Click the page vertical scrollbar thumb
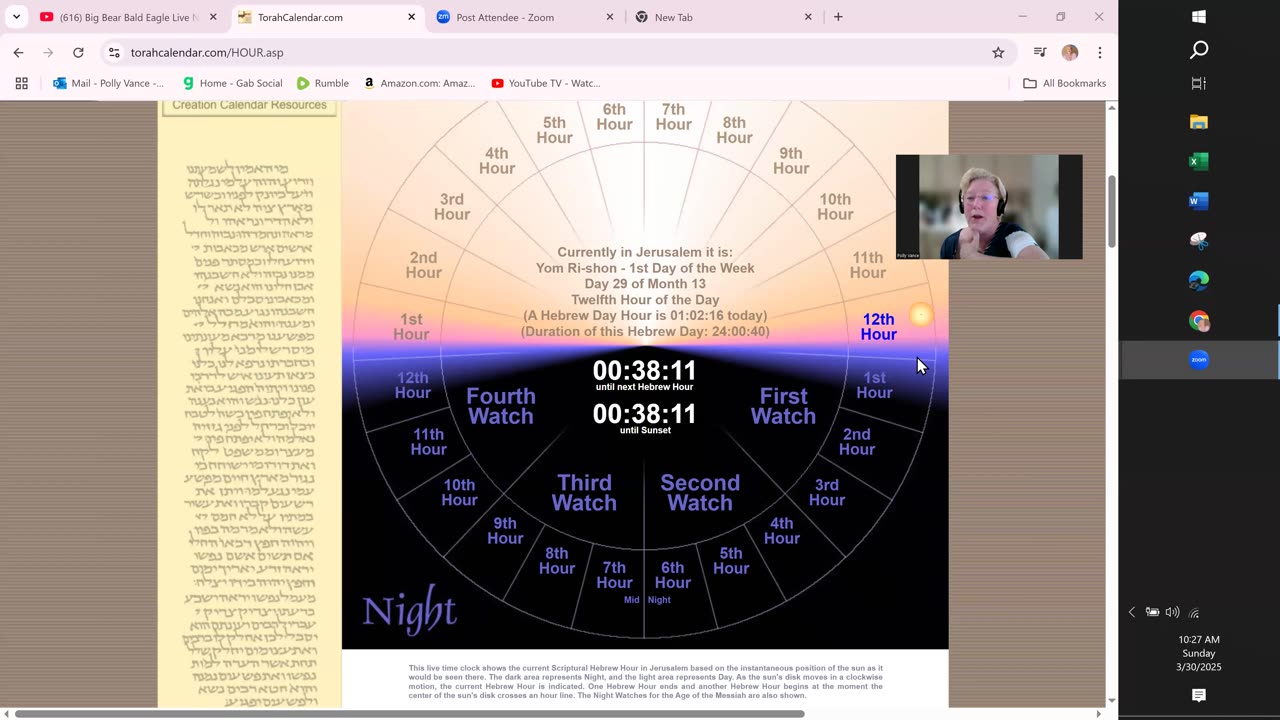Viewport: 1280px width, 720px height. pyautogui.click(x=1111, y=213)
